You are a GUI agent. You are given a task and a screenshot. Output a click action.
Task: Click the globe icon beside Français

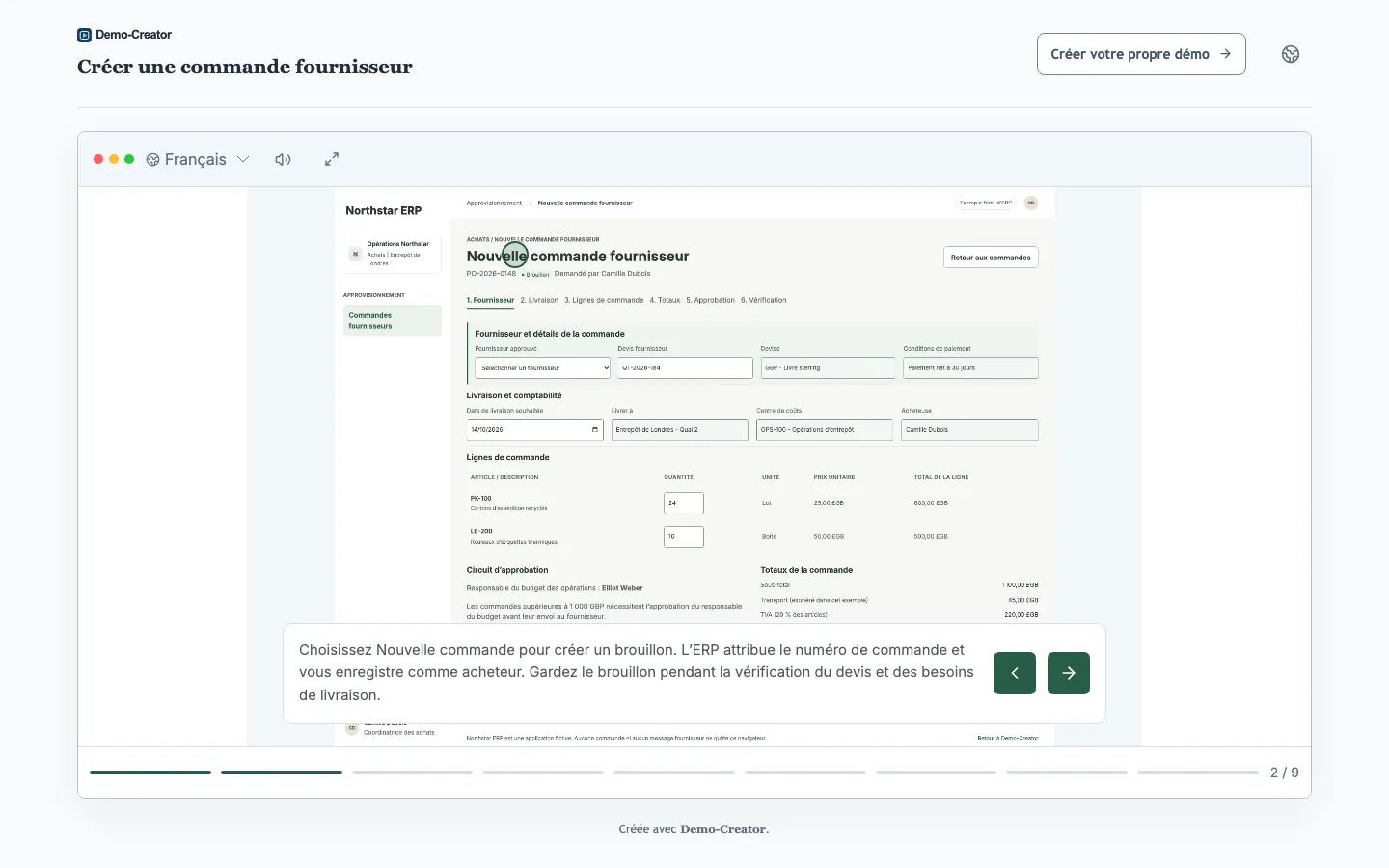tap(152, 159)
